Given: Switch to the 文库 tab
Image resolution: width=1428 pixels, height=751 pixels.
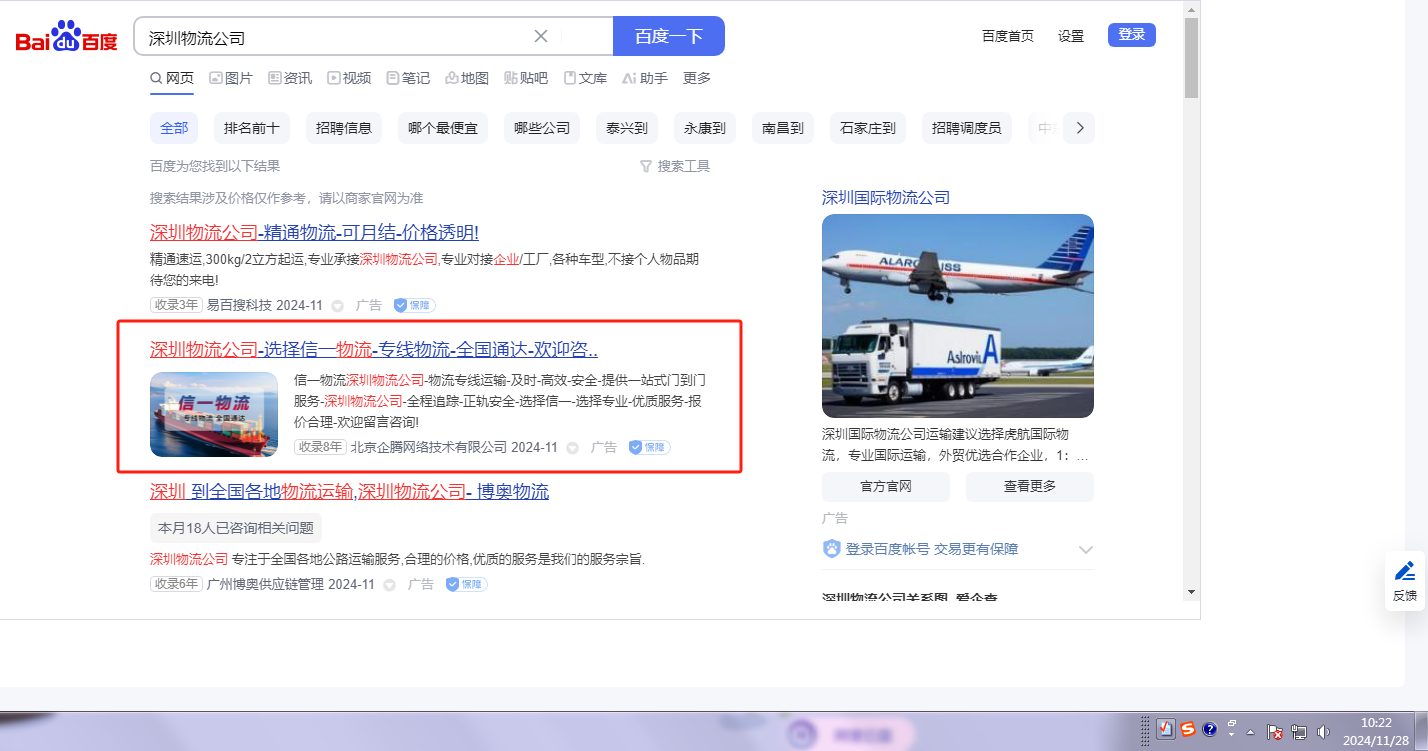Looking at the screenshot, I should (x=585, y=78).
